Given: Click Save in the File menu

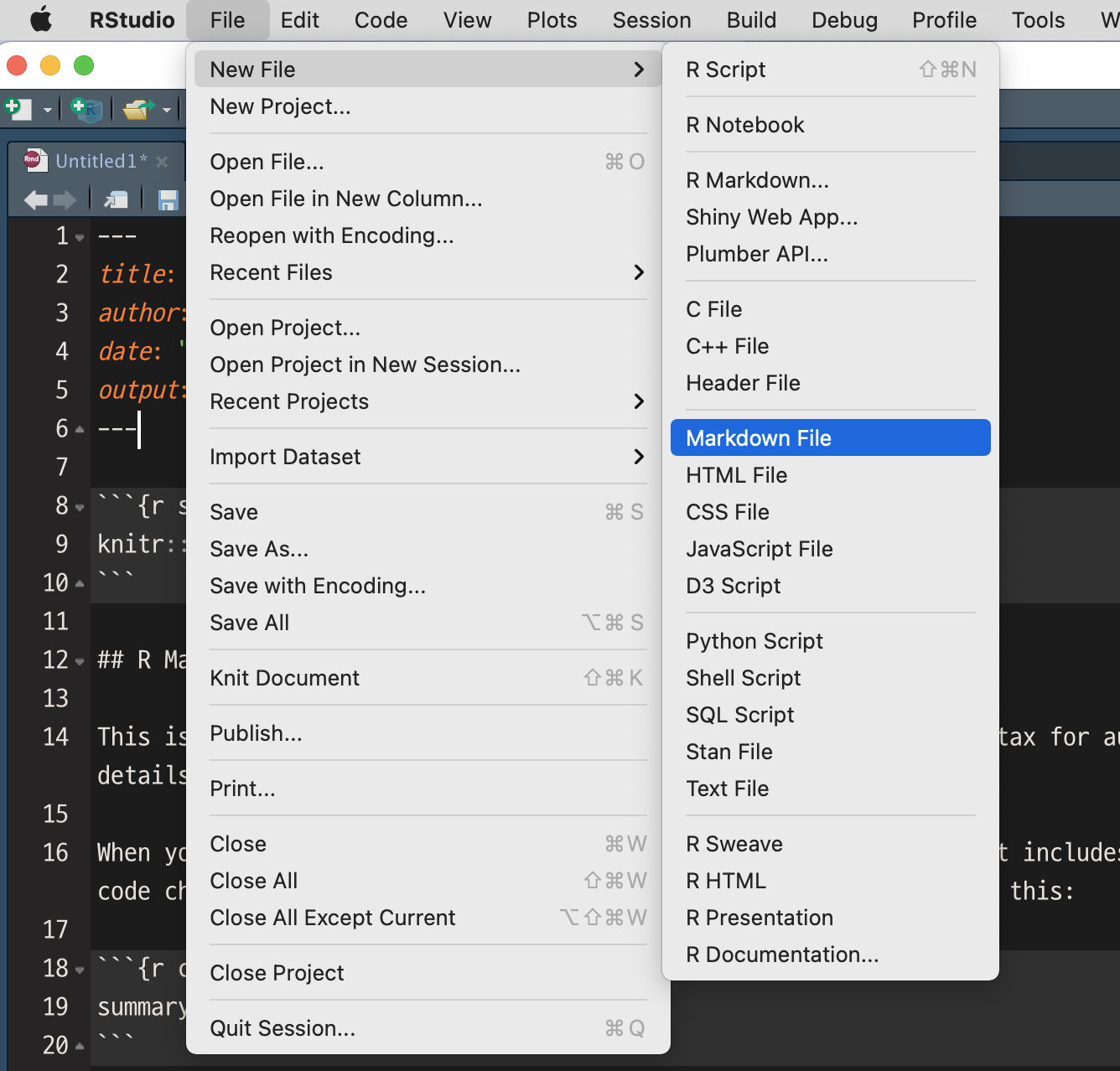Looking at the screenshot, I should 428,512.
